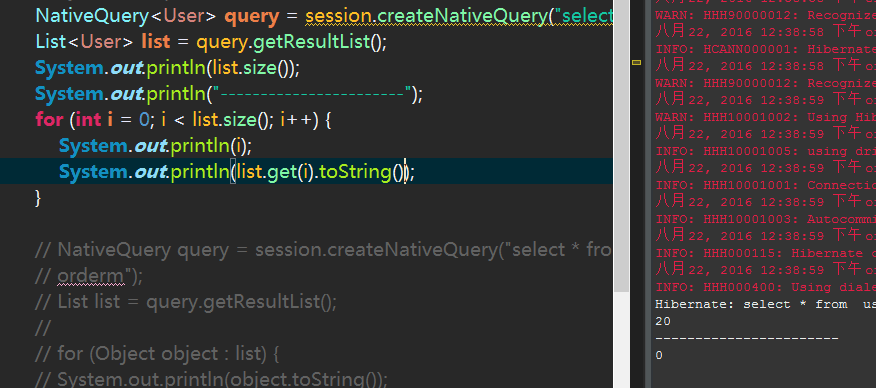This screenshot has height=388, width=876.
Task: Place cursor in the println(i) statement
Action: pyautogui.click(x=155, y=146)
